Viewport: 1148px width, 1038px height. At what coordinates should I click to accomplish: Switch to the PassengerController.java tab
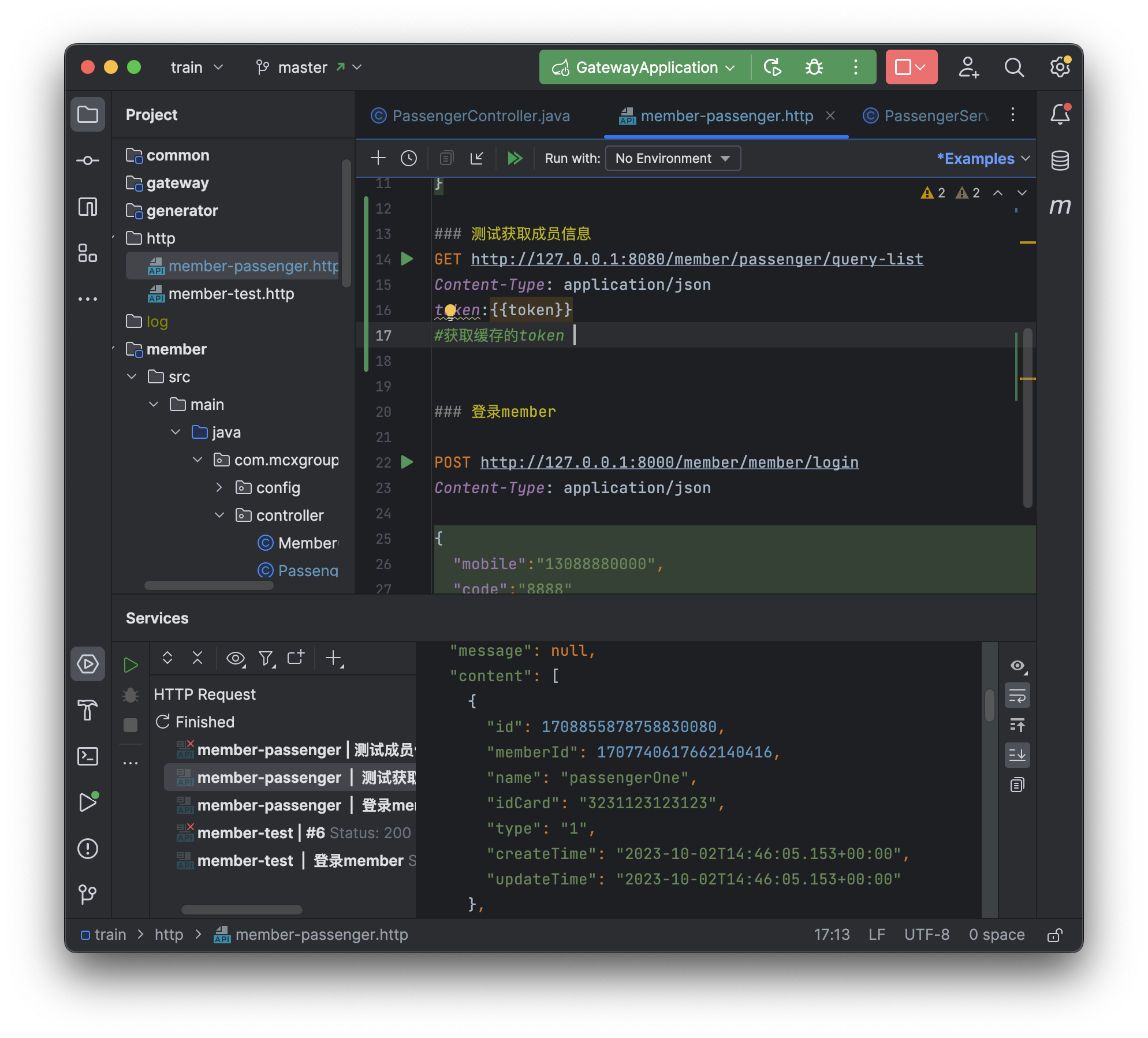480,116
